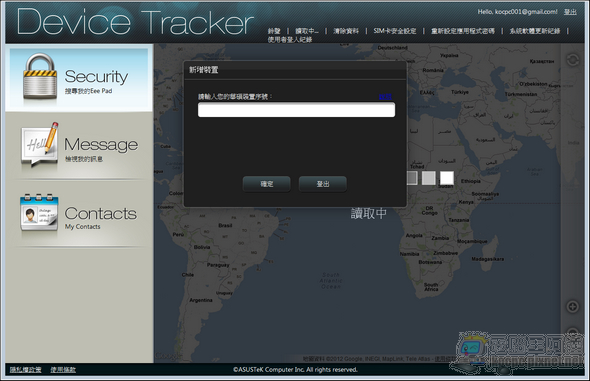Click the 登出 logout link beside email
The height and width of the screenshot is (381, 590).
coord(570,12)
